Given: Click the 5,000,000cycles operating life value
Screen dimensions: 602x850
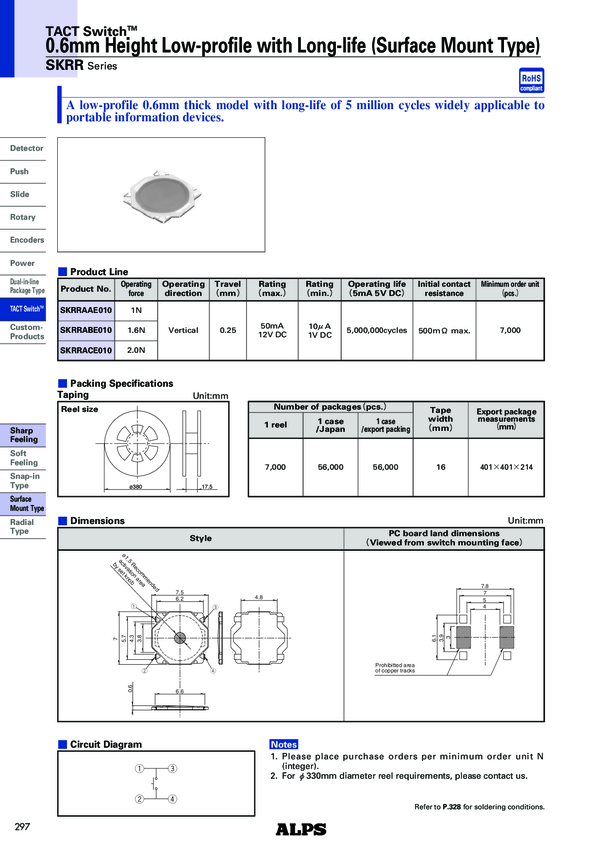Looking at the screenshot, I should click(377, 330).
